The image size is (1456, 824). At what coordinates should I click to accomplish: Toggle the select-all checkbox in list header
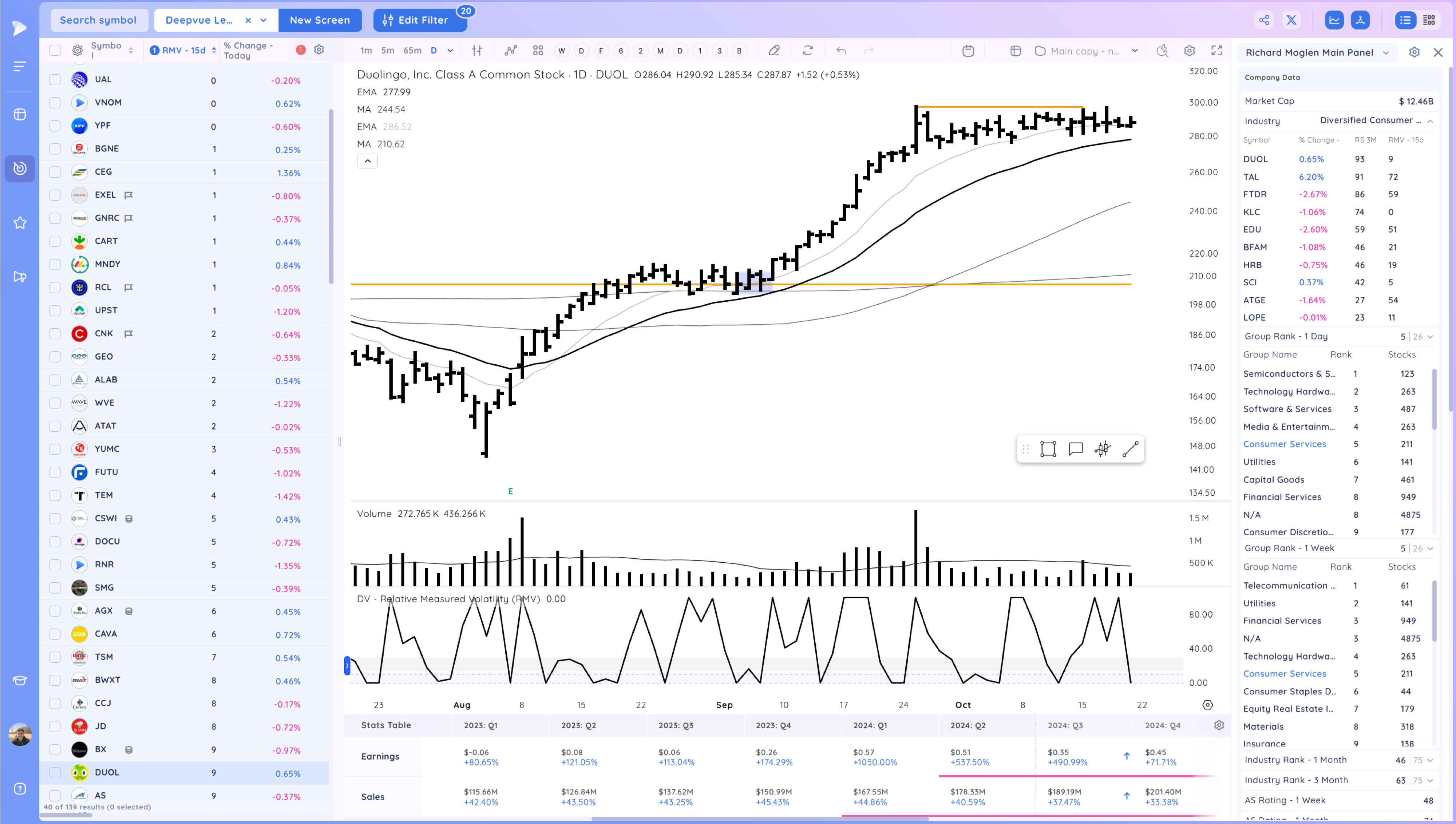click(x=55, y=51)
